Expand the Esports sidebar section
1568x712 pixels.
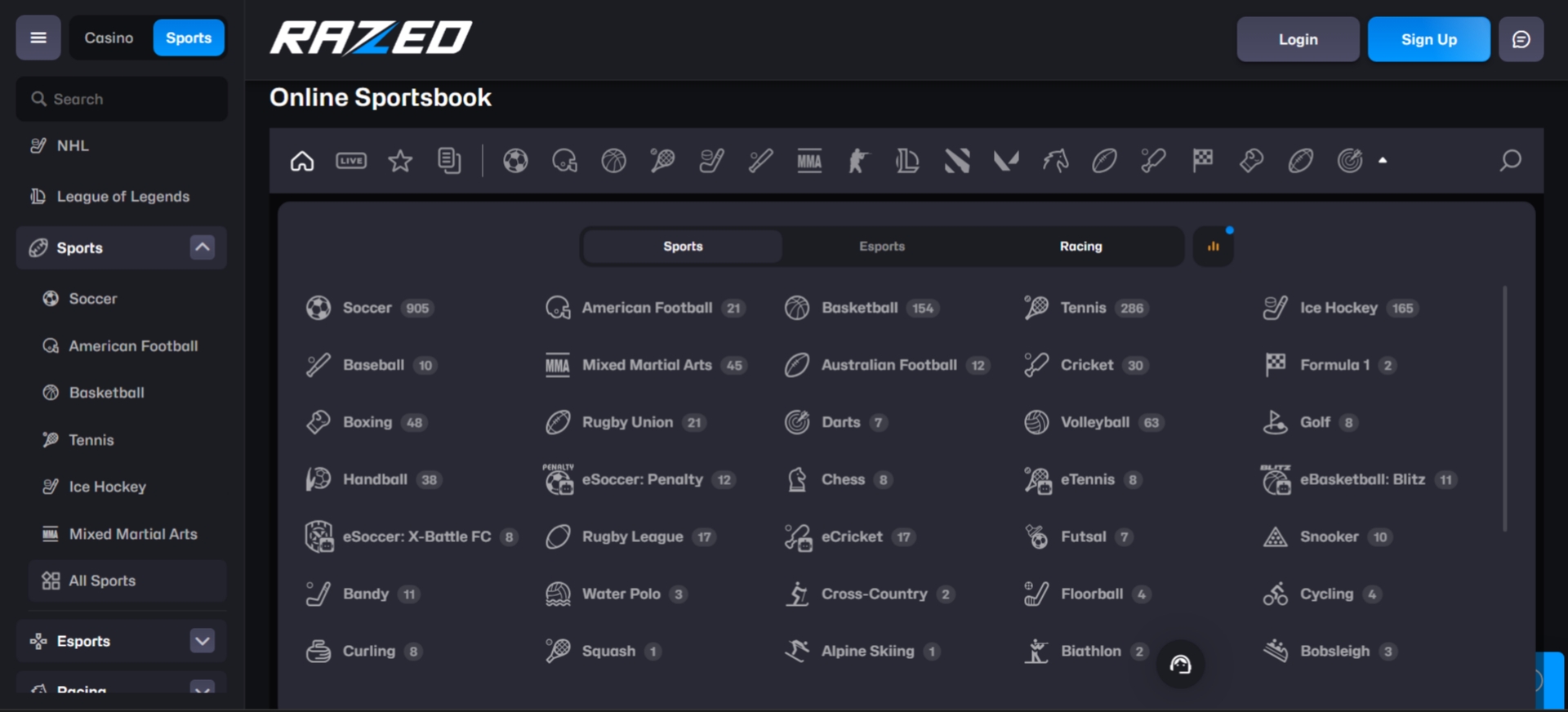pos(203,641)
